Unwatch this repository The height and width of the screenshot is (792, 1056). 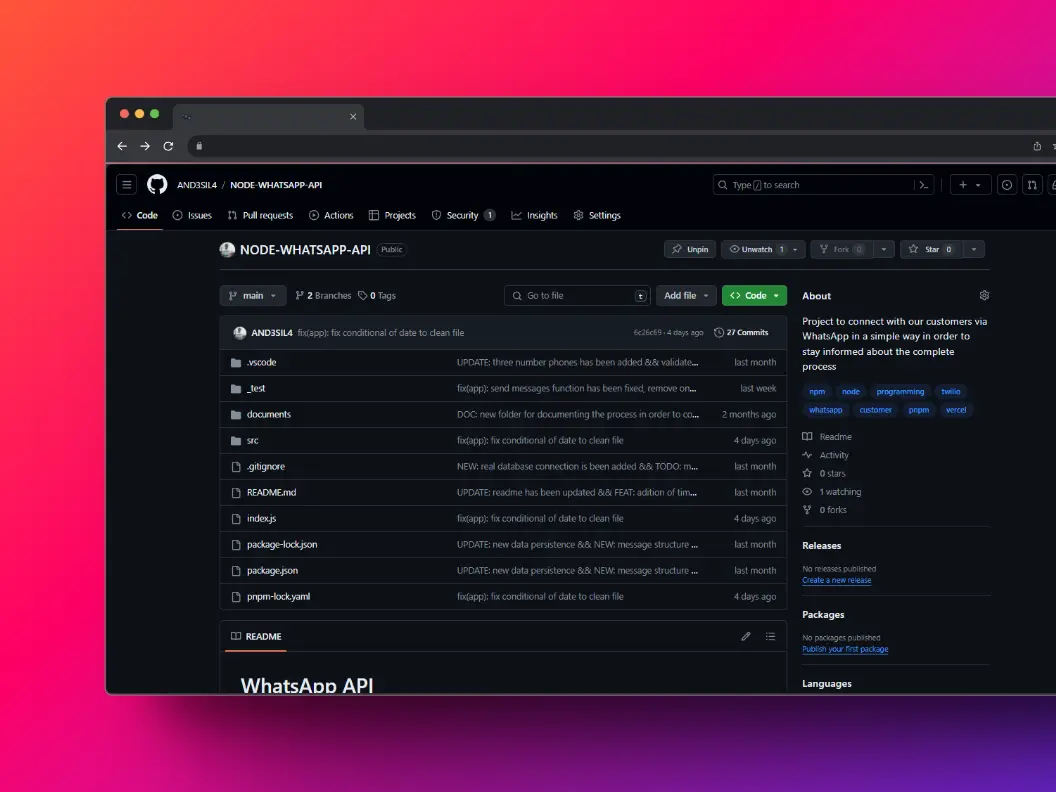tap(758, 249)
